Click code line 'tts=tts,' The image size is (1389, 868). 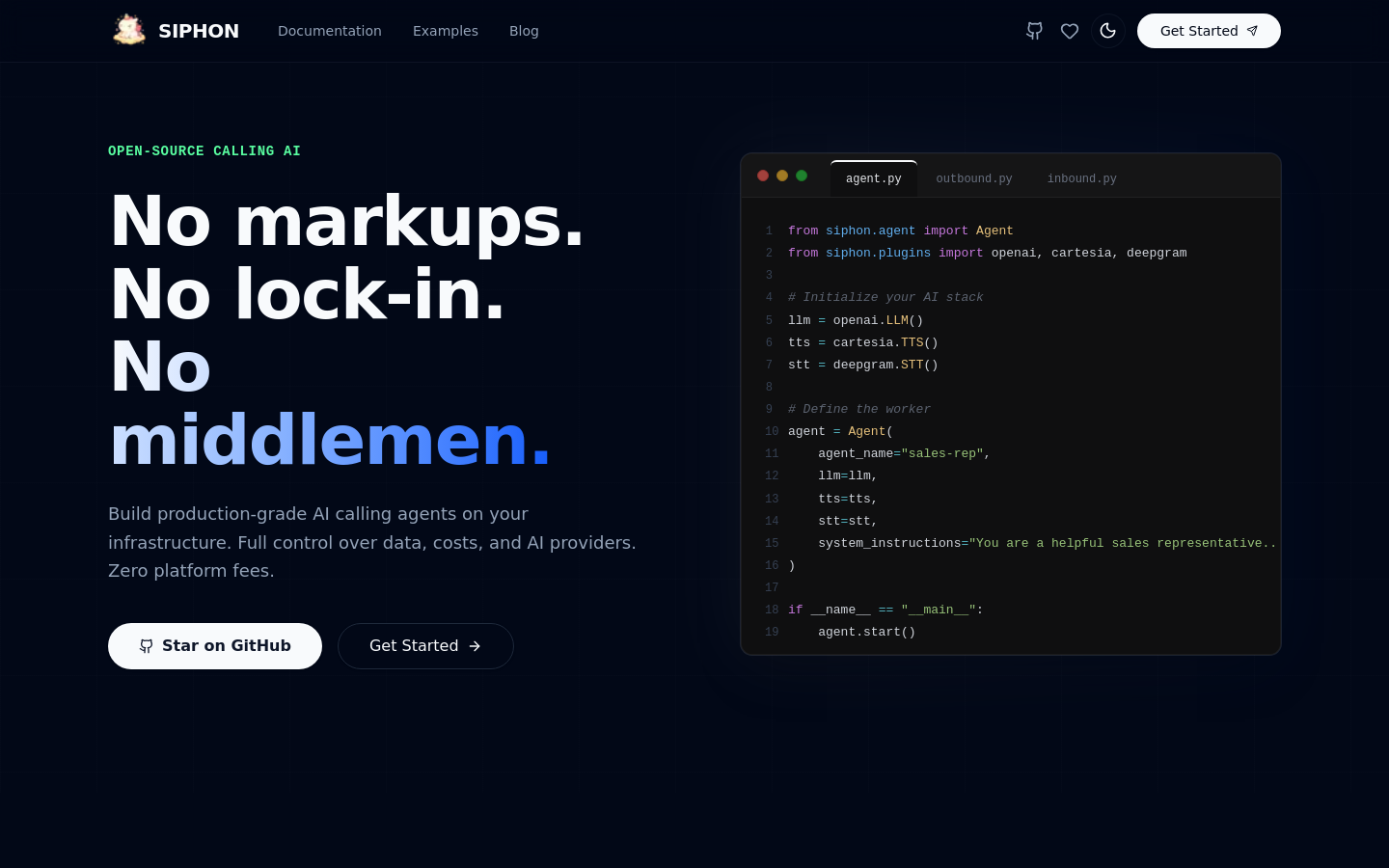click(x=848, y=499)
